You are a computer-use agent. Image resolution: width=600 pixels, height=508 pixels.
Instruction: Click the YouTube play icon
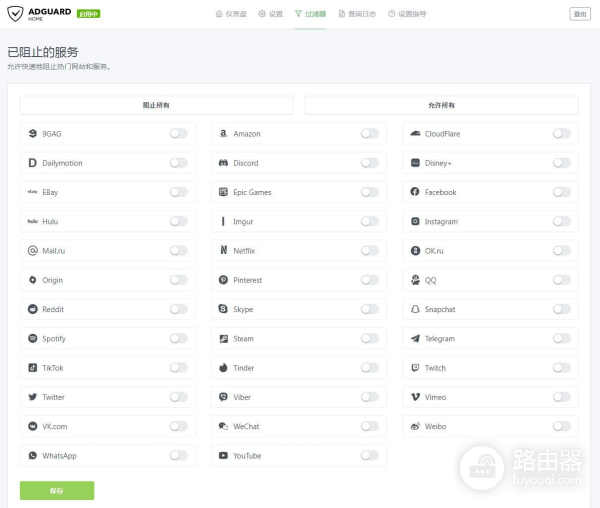click(223, 456)
